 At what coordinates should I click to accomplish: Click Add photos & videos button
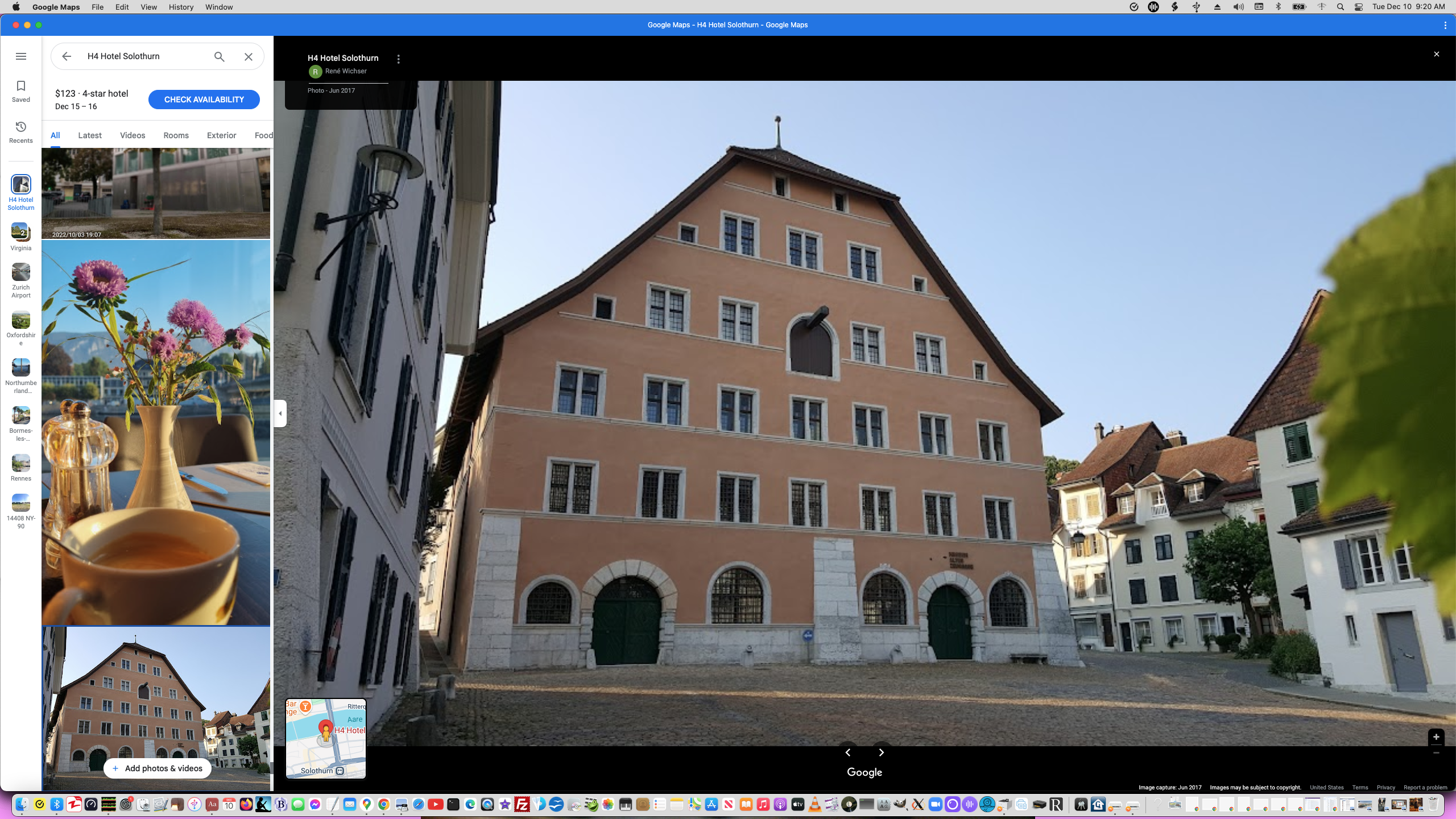pyautogui.click(x=158, y=768)
